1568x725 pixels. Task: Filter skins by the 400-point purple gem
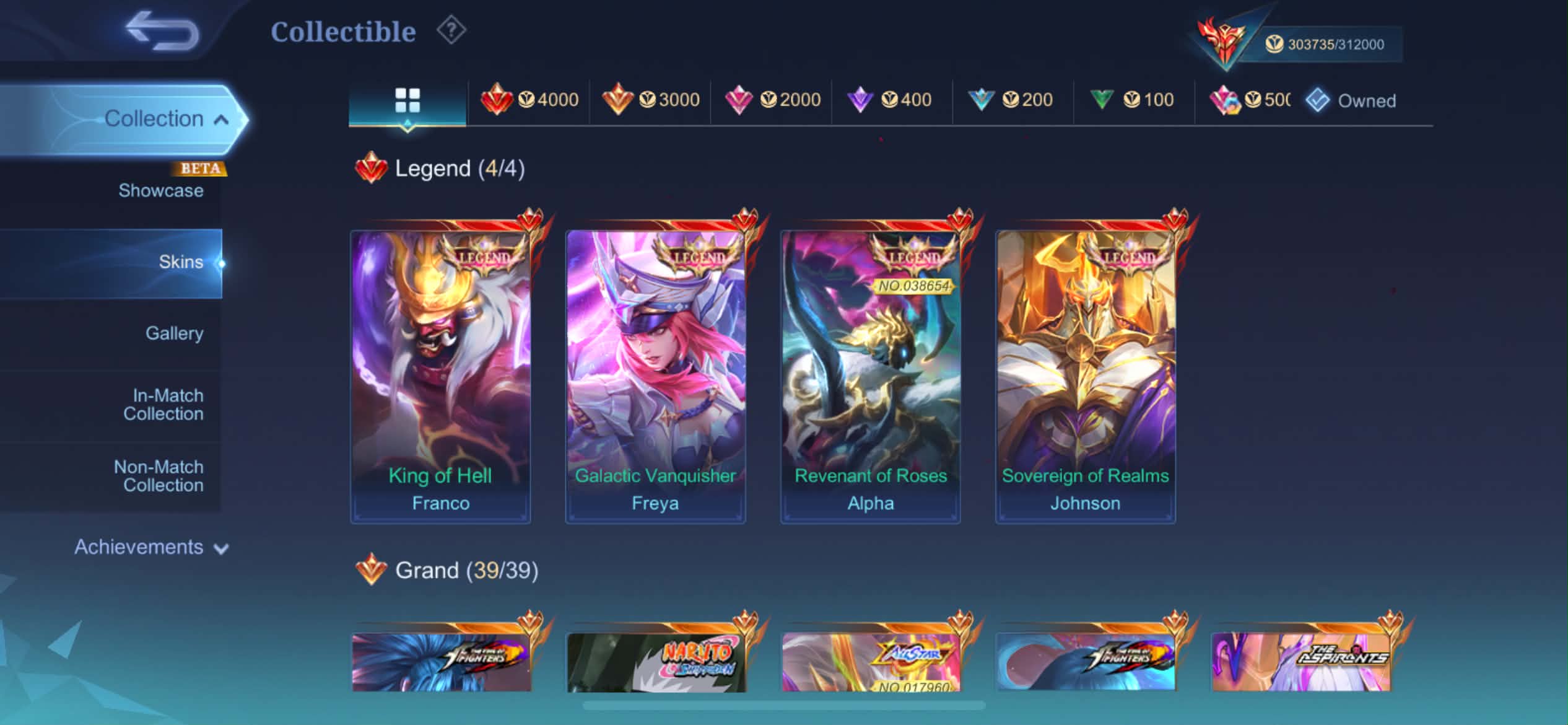coord(889,100)
